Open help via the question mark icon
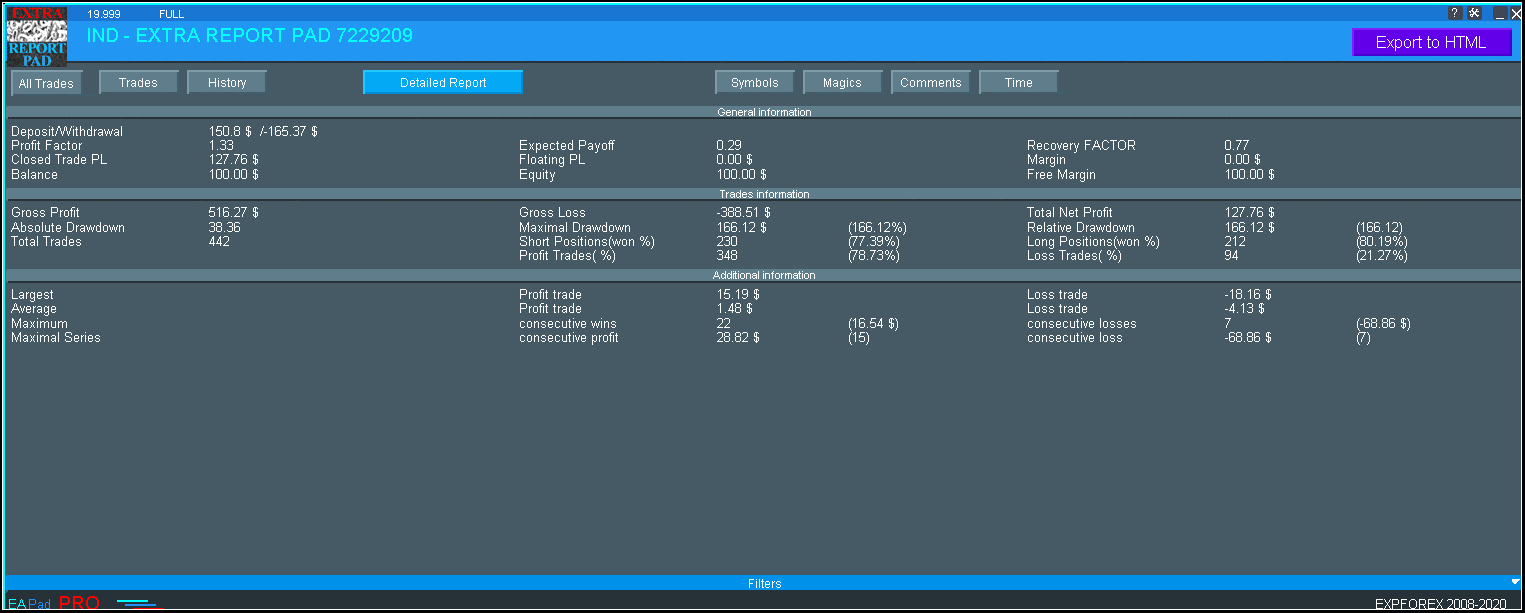Viewport: 1525px width, 613px height. (x=1455, y=13)
